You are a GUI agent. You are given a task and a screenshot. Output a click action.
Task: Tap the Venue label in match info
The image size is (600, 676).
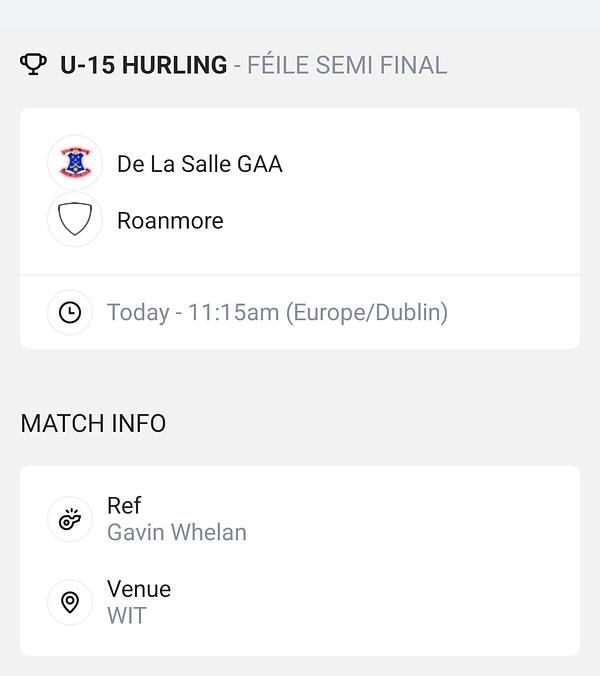coord(139,588)
